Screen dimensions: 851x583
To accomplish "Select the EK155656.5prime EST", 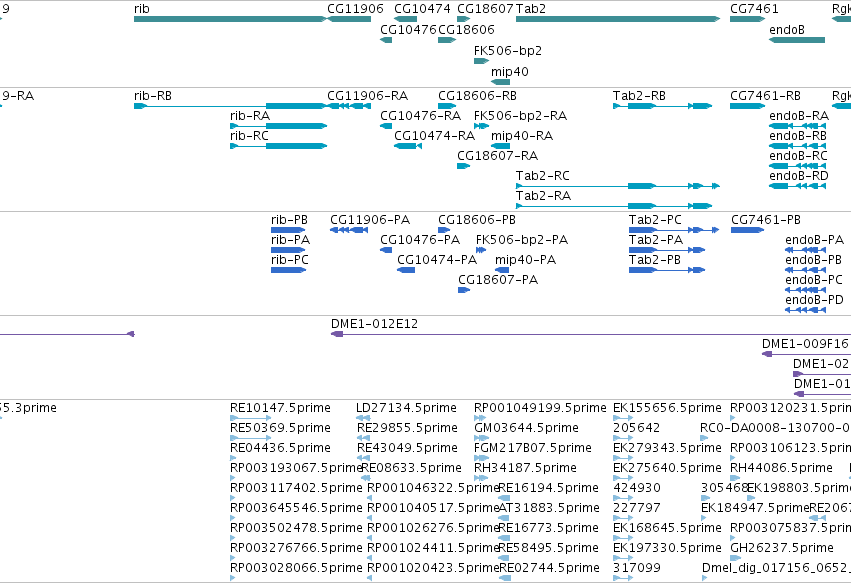I will click(x=623, y=418).
